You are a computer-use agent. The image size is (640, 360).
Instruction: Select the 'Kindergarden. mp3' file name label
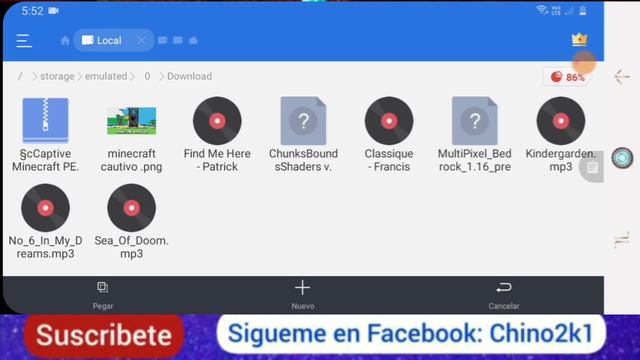[x=561, y=160]
